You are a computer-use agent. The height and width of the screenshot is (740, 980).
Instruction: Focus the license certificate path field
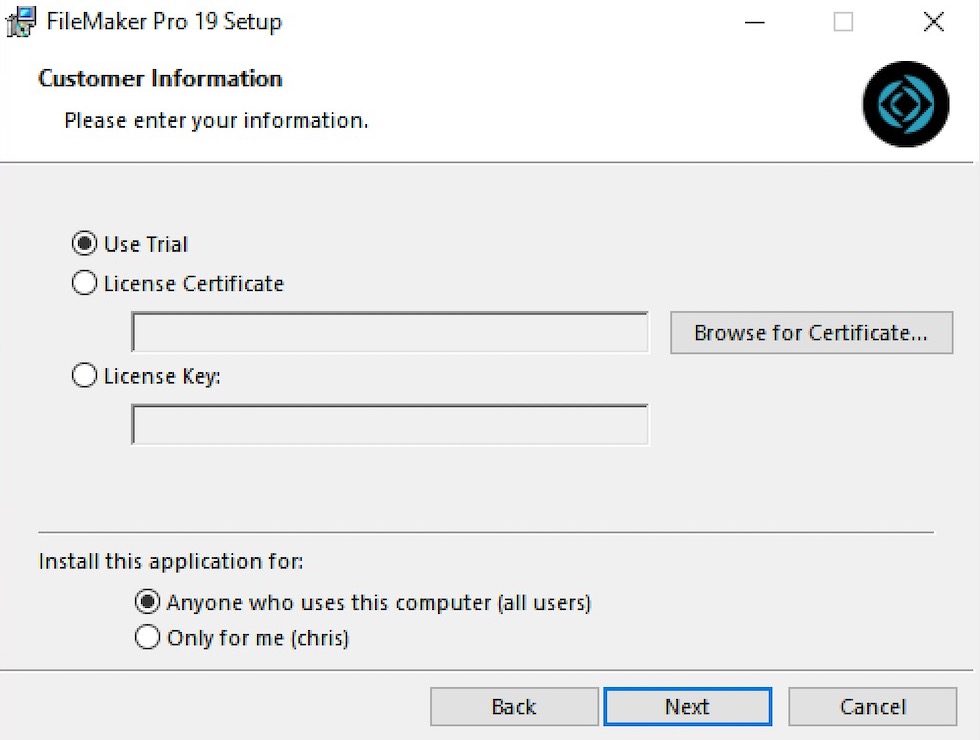click(390, 332)
